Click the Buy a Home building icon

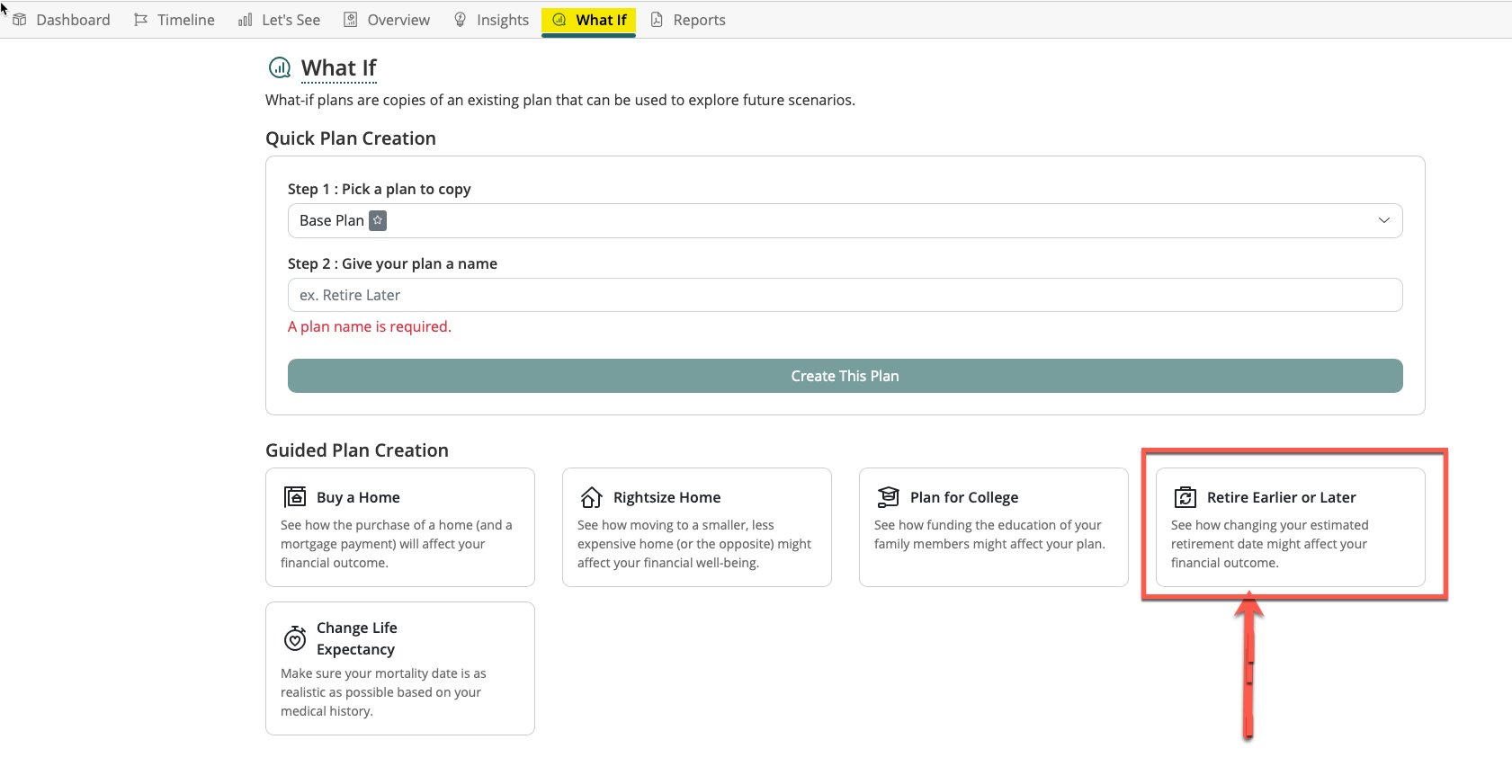295,497
